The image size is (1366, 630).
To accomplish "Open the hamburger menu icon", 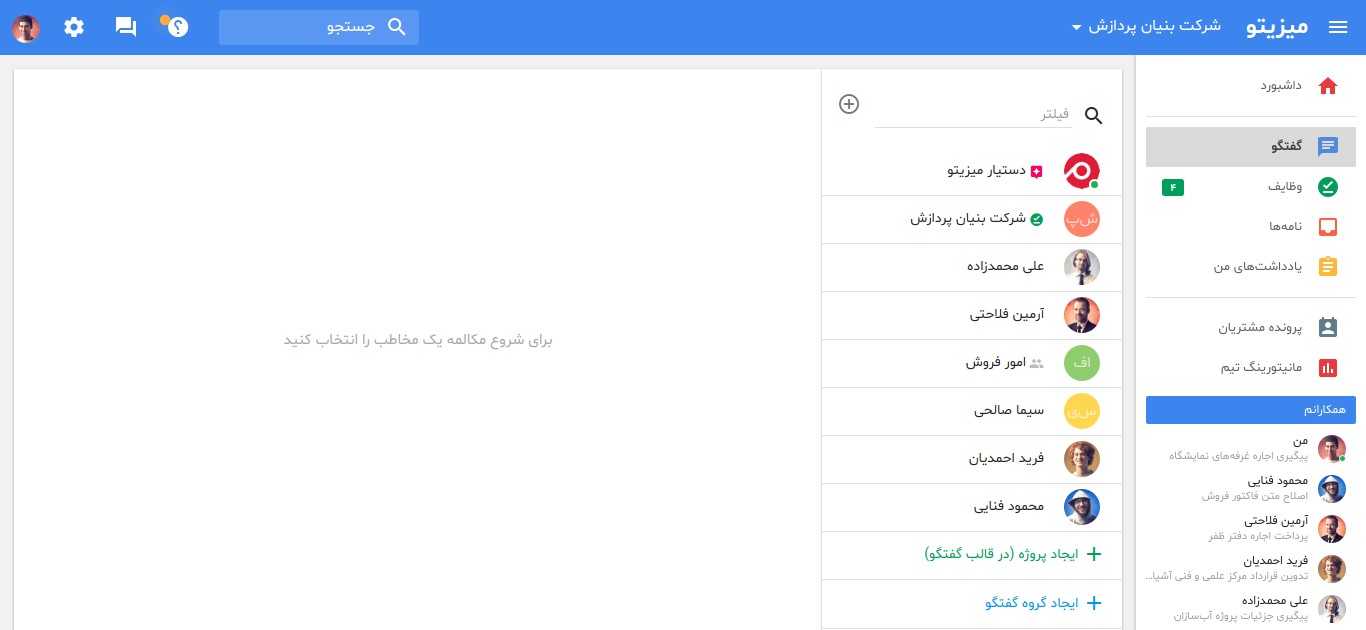I will [x=1338, y=27].
